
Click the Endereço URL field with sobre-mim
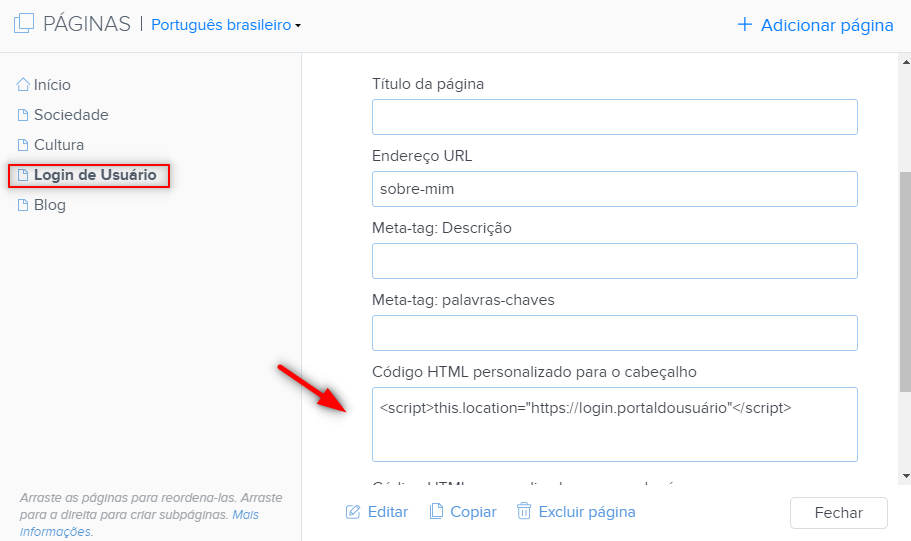click(615, 189)
